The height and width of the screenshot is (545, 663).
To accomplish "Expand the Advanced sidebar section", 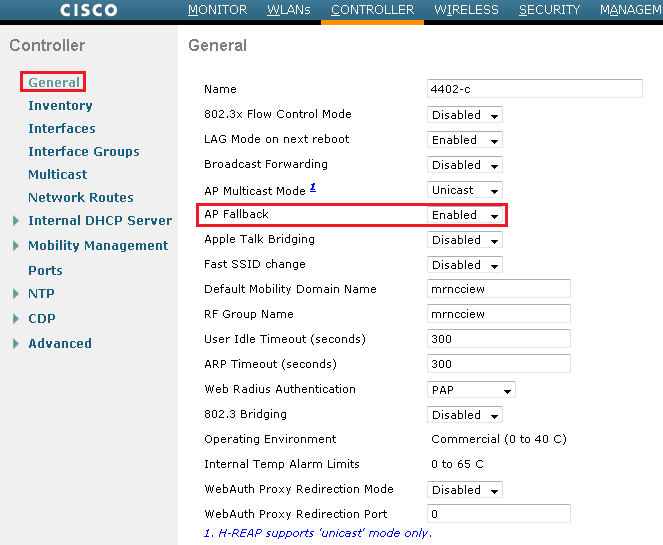I will (x=59, y=343).
